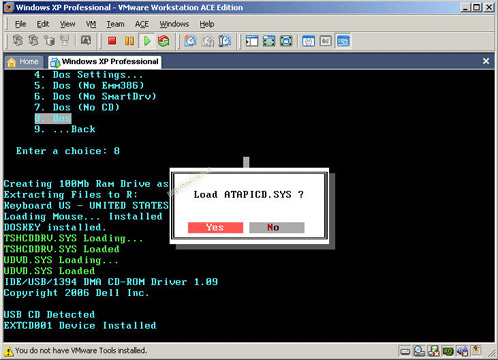Image resolution: width=498 pixels, height=360 pixels.
Task: Select the Windows XP Professional tab
Action: pyautogui.click(x=105, y=62)
